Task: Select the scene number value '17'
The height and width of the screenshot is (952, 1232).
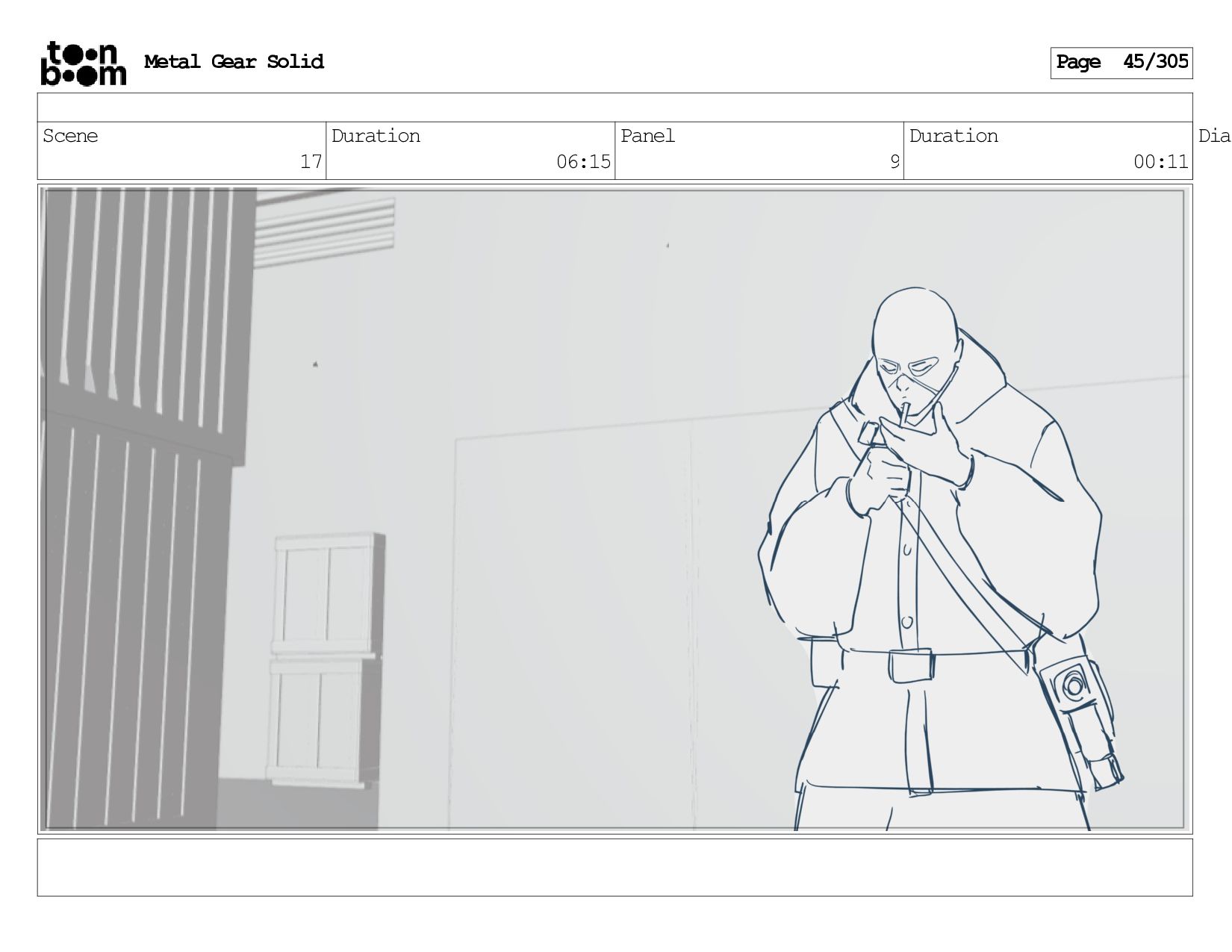Action: (311, 162)
